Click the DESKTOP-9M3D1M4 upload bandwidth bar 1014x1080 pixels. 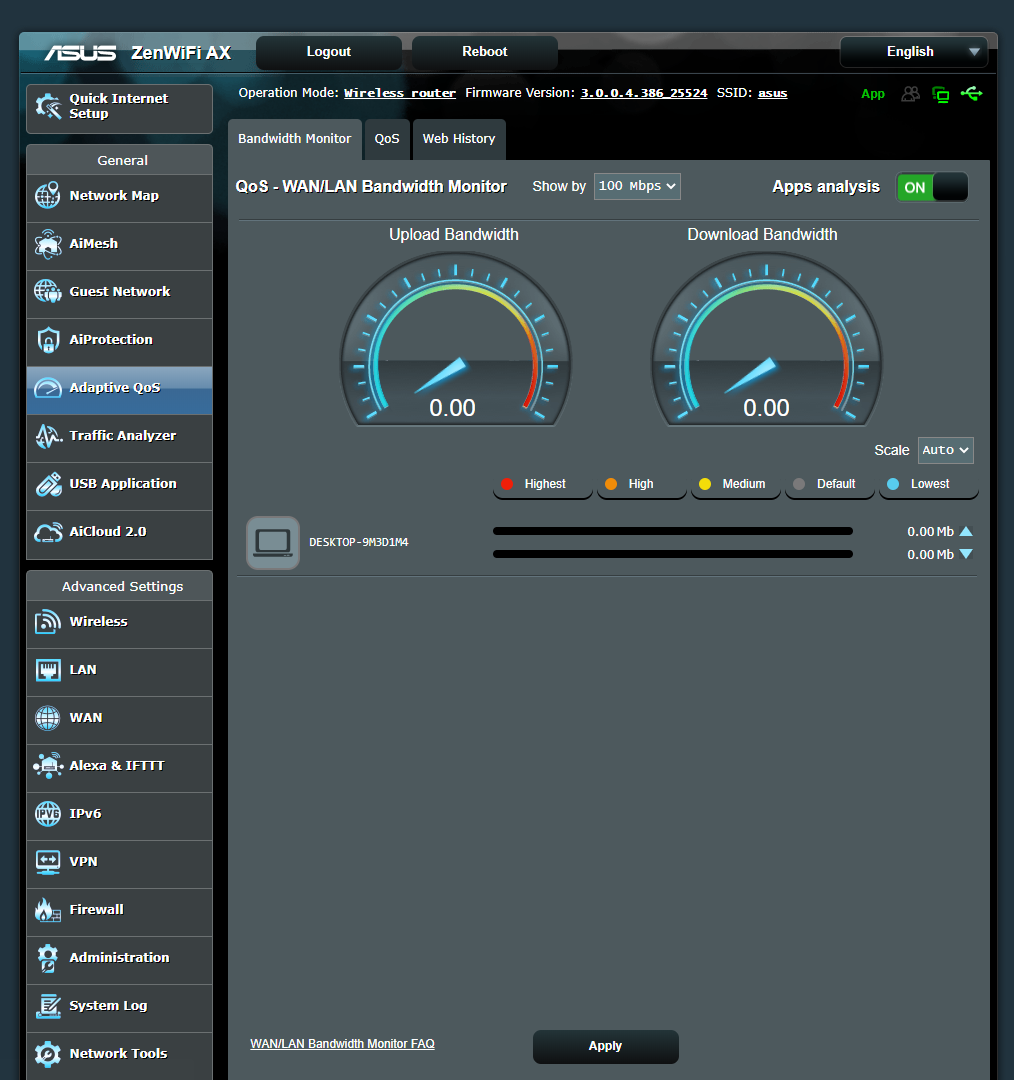tap(673, 531)
